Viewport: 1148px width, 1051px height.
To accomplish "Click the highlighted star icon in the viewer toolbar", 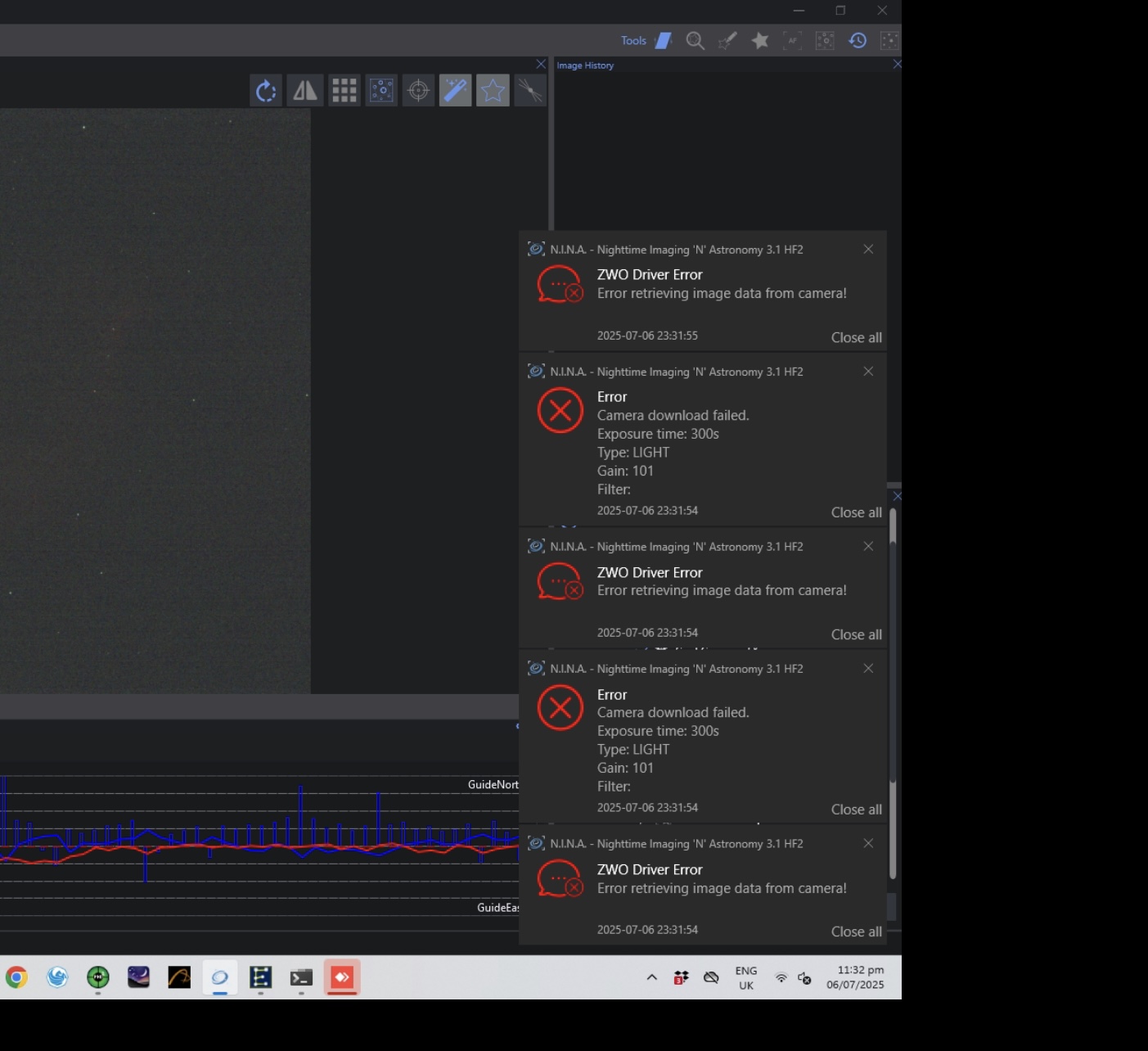I will (x=493, y=91).
